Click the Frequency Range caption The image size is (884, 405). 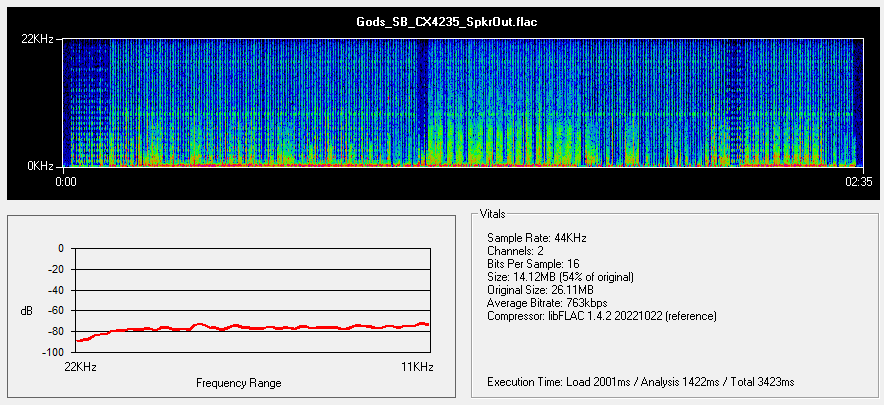pos(238,383)
